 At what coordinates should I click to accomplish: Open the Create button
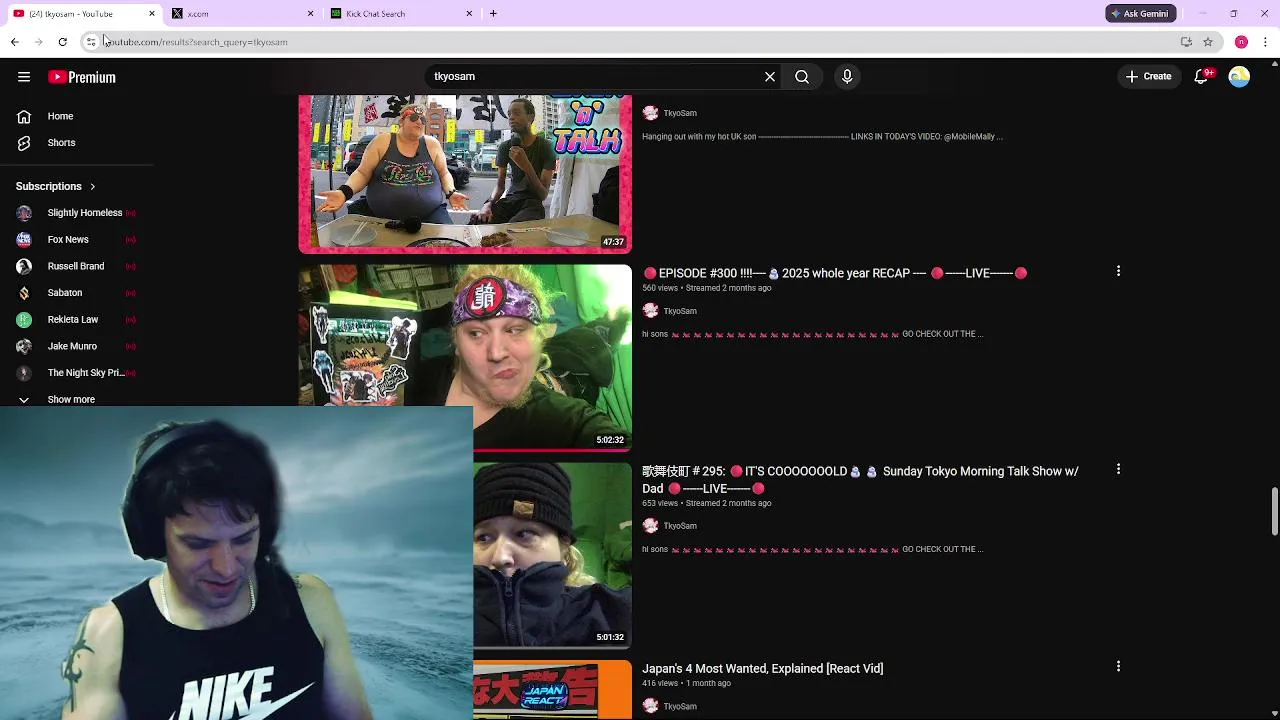(1148, 76)
